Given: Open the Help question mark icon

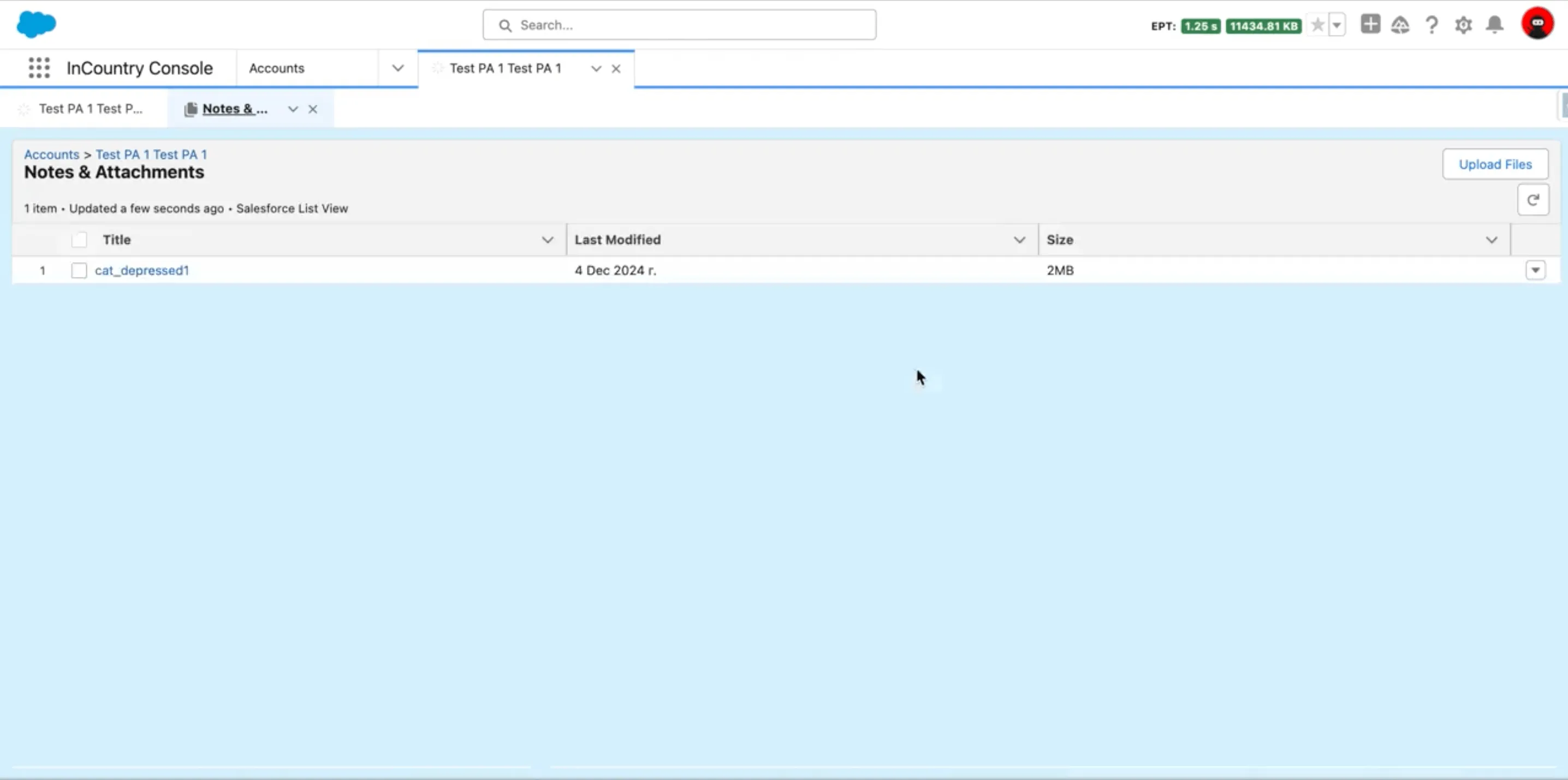Looking at the screenshot, I should (1432, 25).
